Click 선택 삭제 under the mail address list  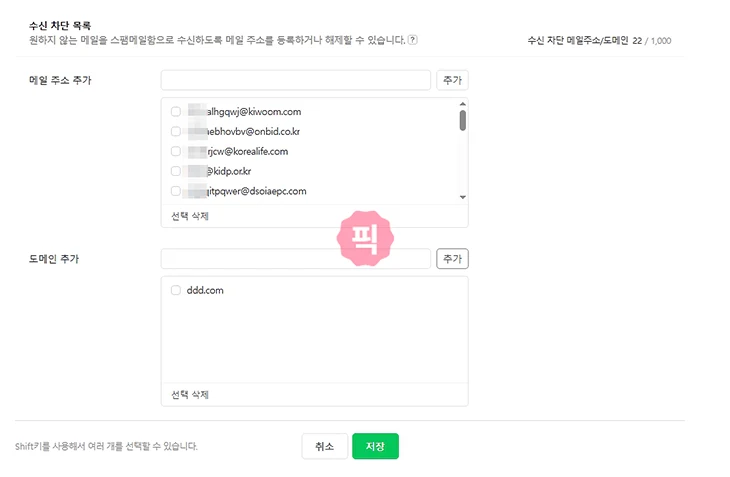[190, 216]
